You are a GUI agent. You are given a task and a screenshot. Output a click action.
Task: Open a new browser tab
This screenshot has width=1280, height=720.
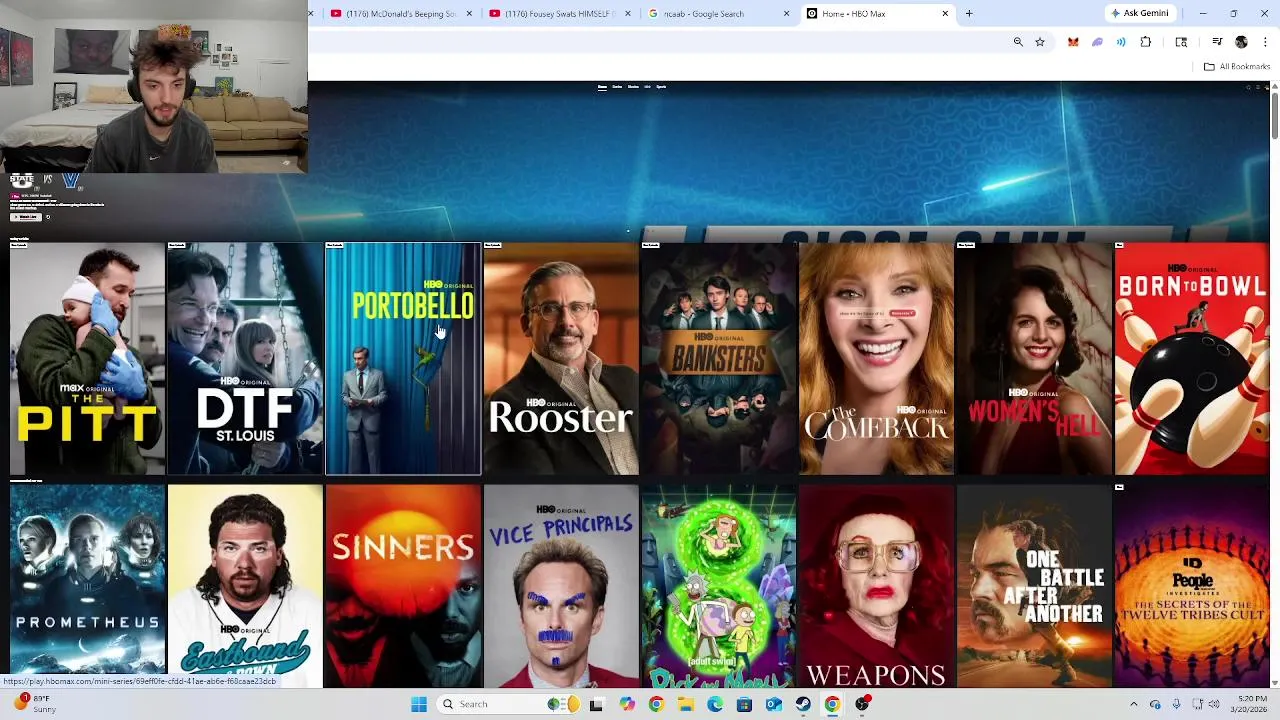pyautogui.click(x=969, y=14)
